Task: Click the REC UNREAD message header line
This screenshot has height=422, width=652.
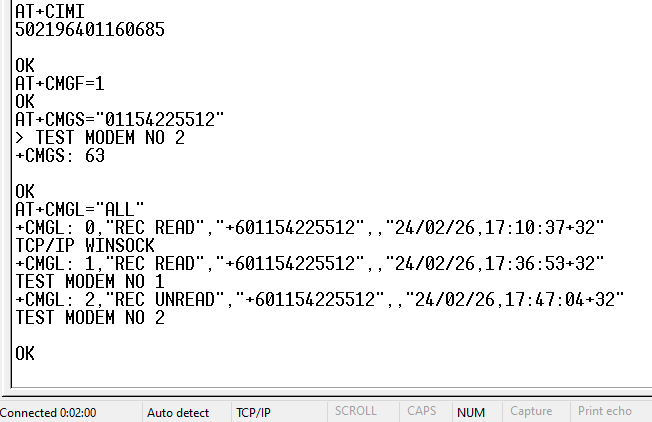Action: click(320, 299)
